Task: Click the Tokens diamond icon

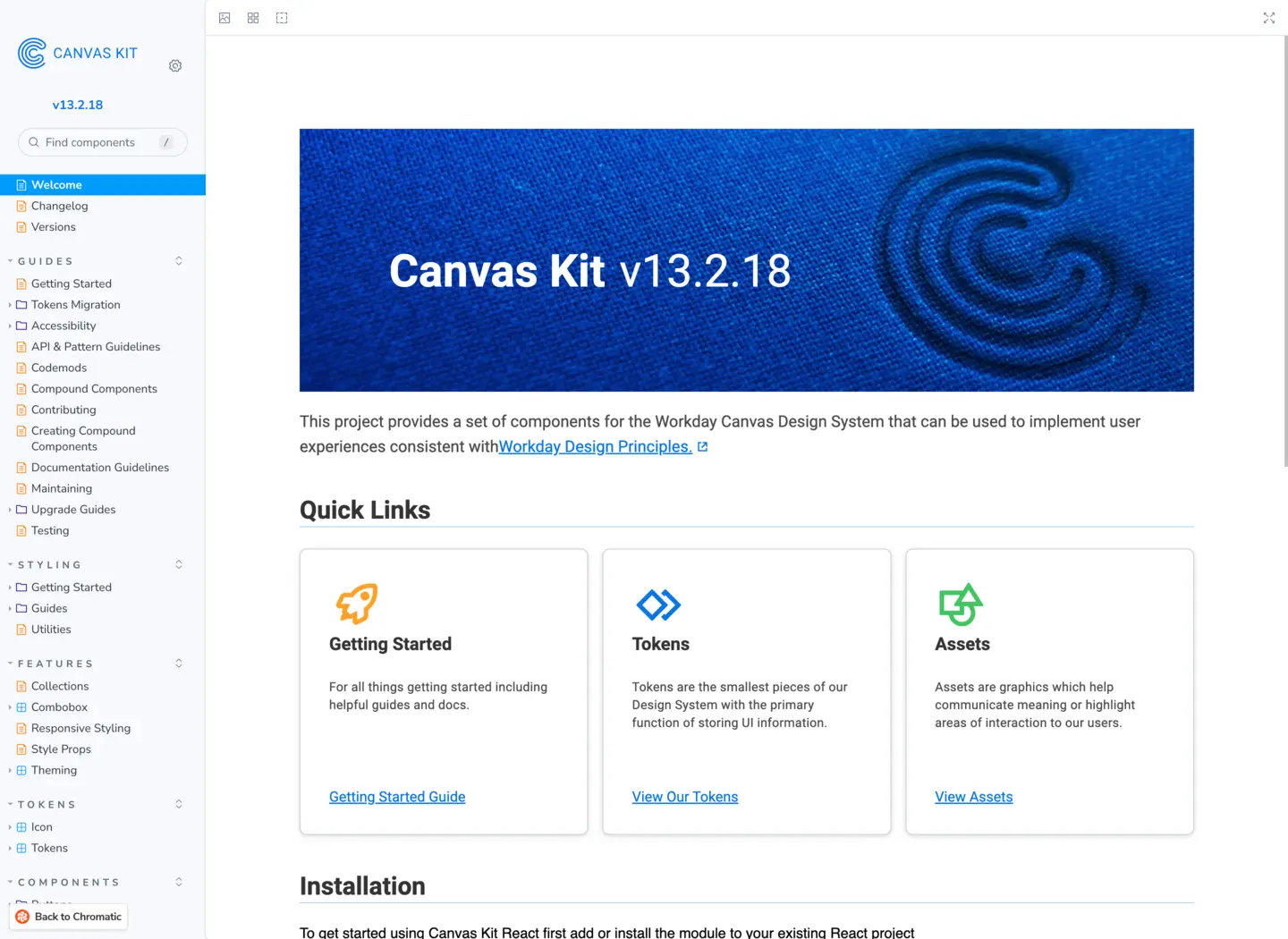Action: pyautogui.click(x=658, y=605)
